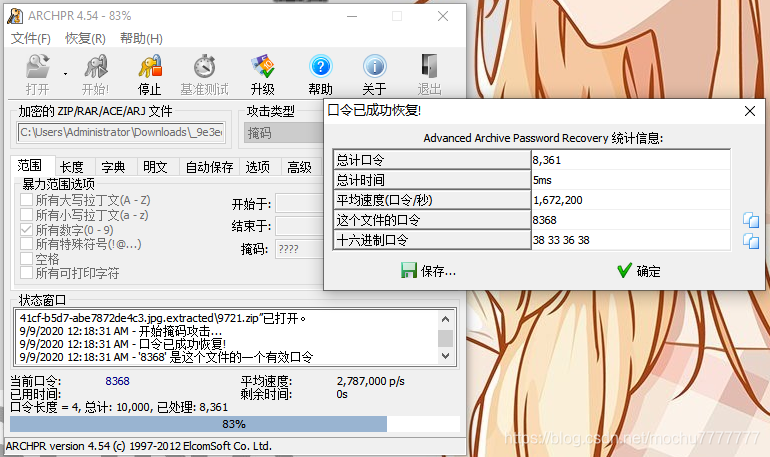Click the 83% progress bar
The width and height of the screenshot is (770, 457).
235,424
